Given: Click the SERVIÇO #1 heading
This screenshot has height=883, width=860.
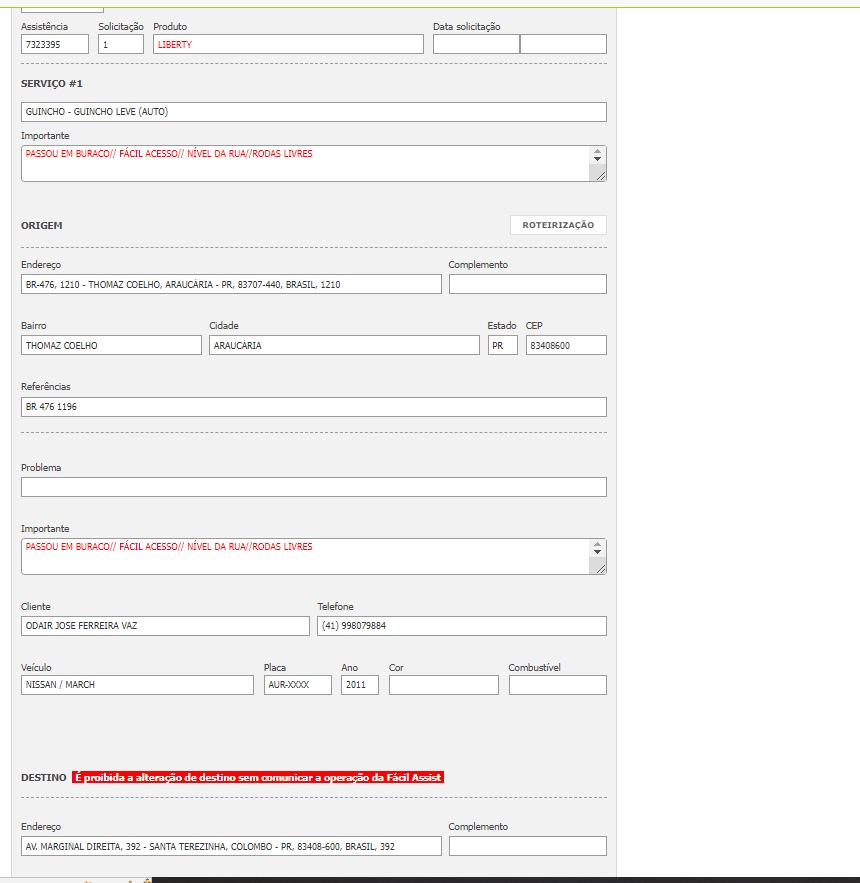Looking at the screenshot, I should (x=52, y=83).
